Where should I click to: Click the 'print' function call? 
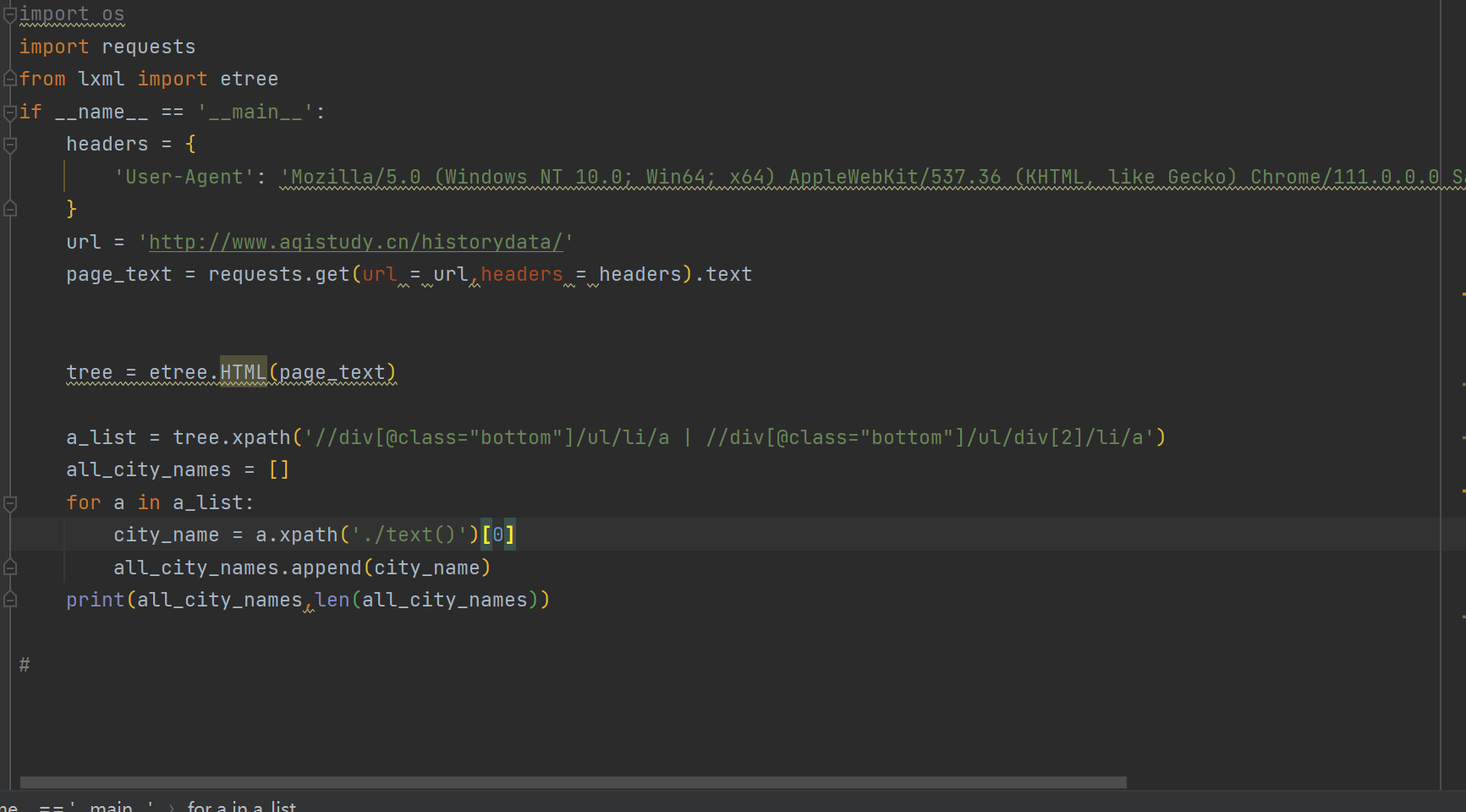click(96, 600)
